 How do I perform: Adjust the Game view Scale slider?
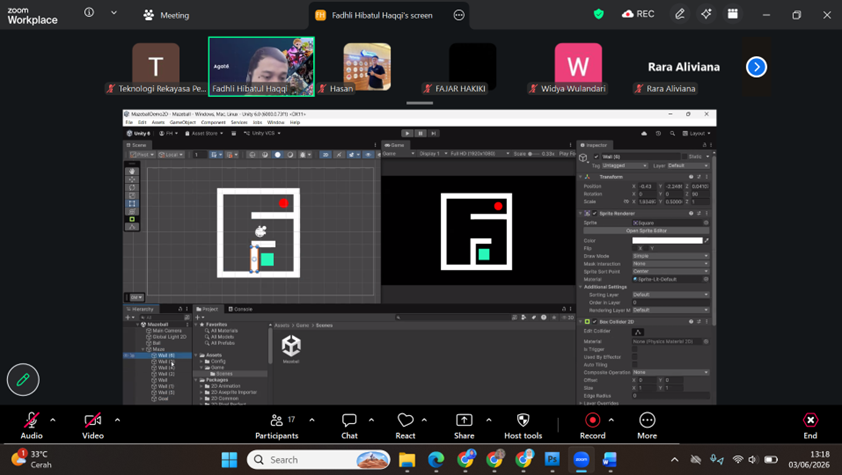coord(534,154)
